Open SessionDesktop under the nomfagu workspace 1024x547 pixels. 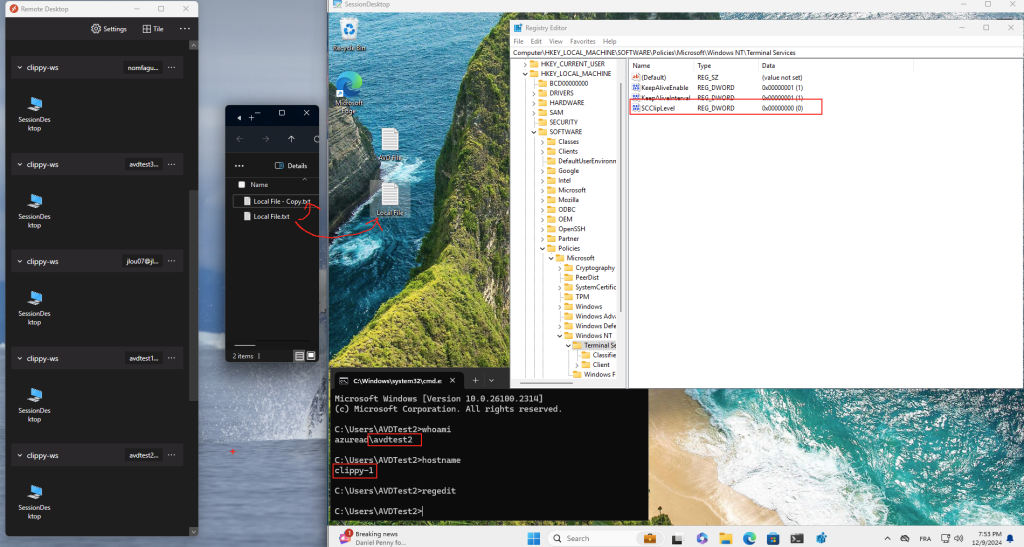click(35, 115)
